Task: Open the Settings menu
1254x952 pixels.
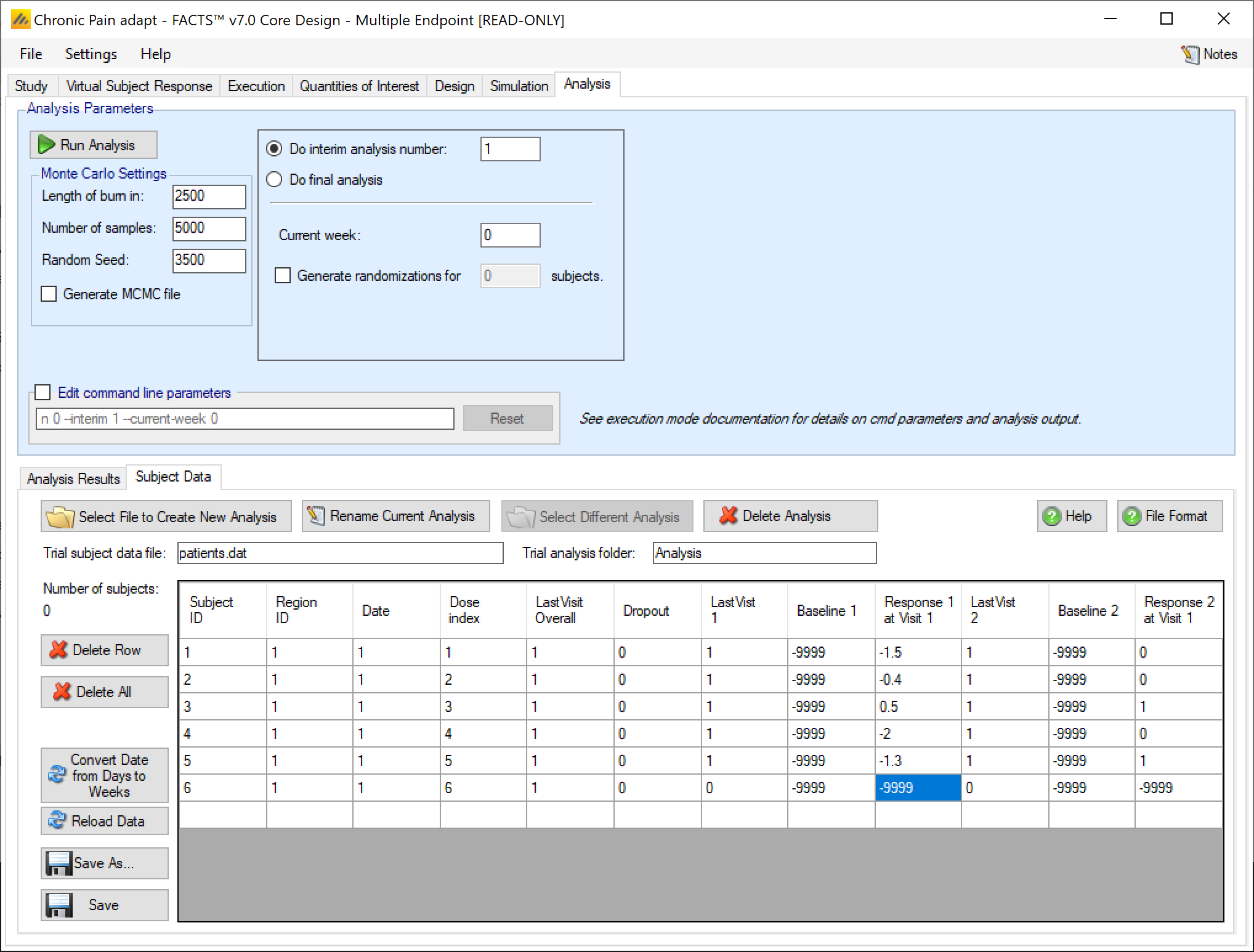Action: point(91,54)
